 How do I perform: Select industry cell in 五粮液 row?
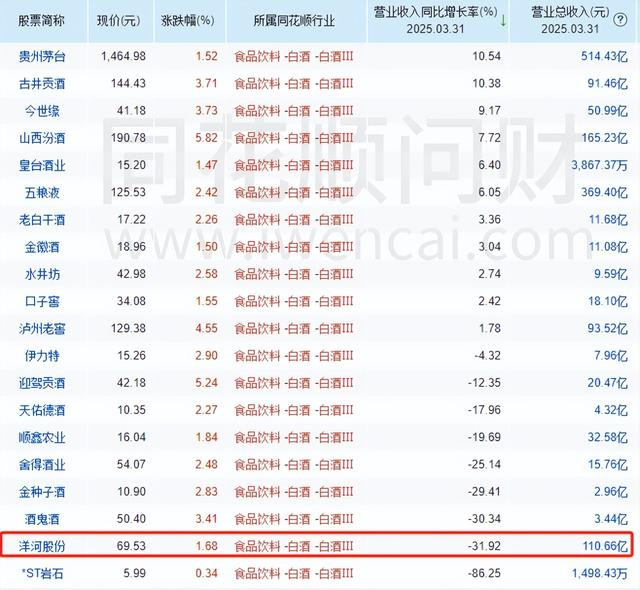click(294, 193)
